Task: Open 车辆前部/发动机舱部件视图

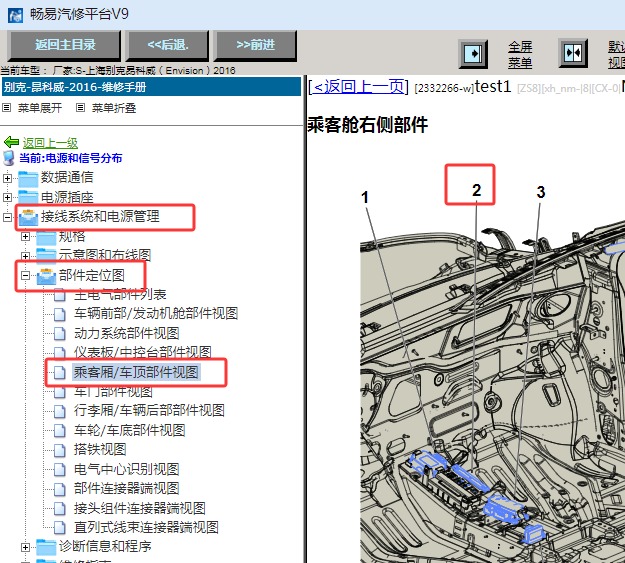Action: coord(156,313)
